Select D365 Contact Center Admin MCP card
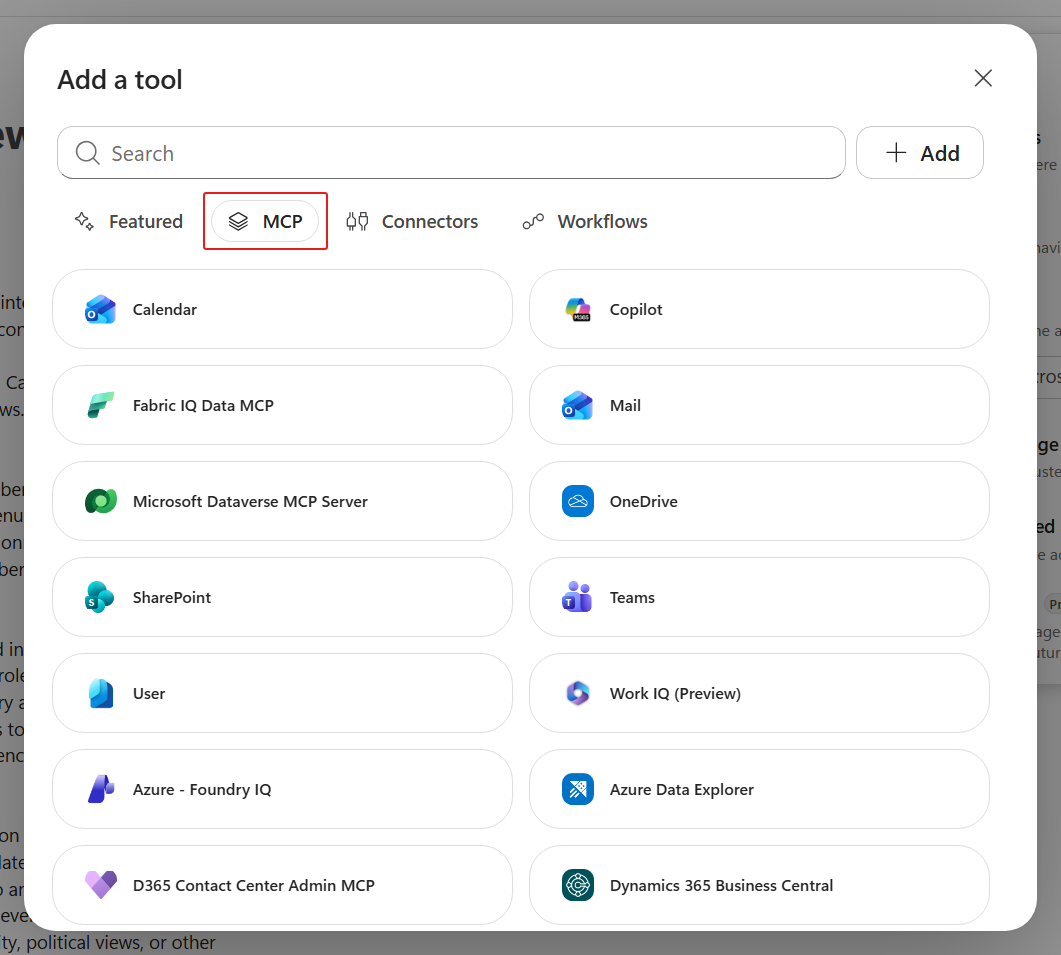This screenshot has height=955, width=1061. click(282, 885)
